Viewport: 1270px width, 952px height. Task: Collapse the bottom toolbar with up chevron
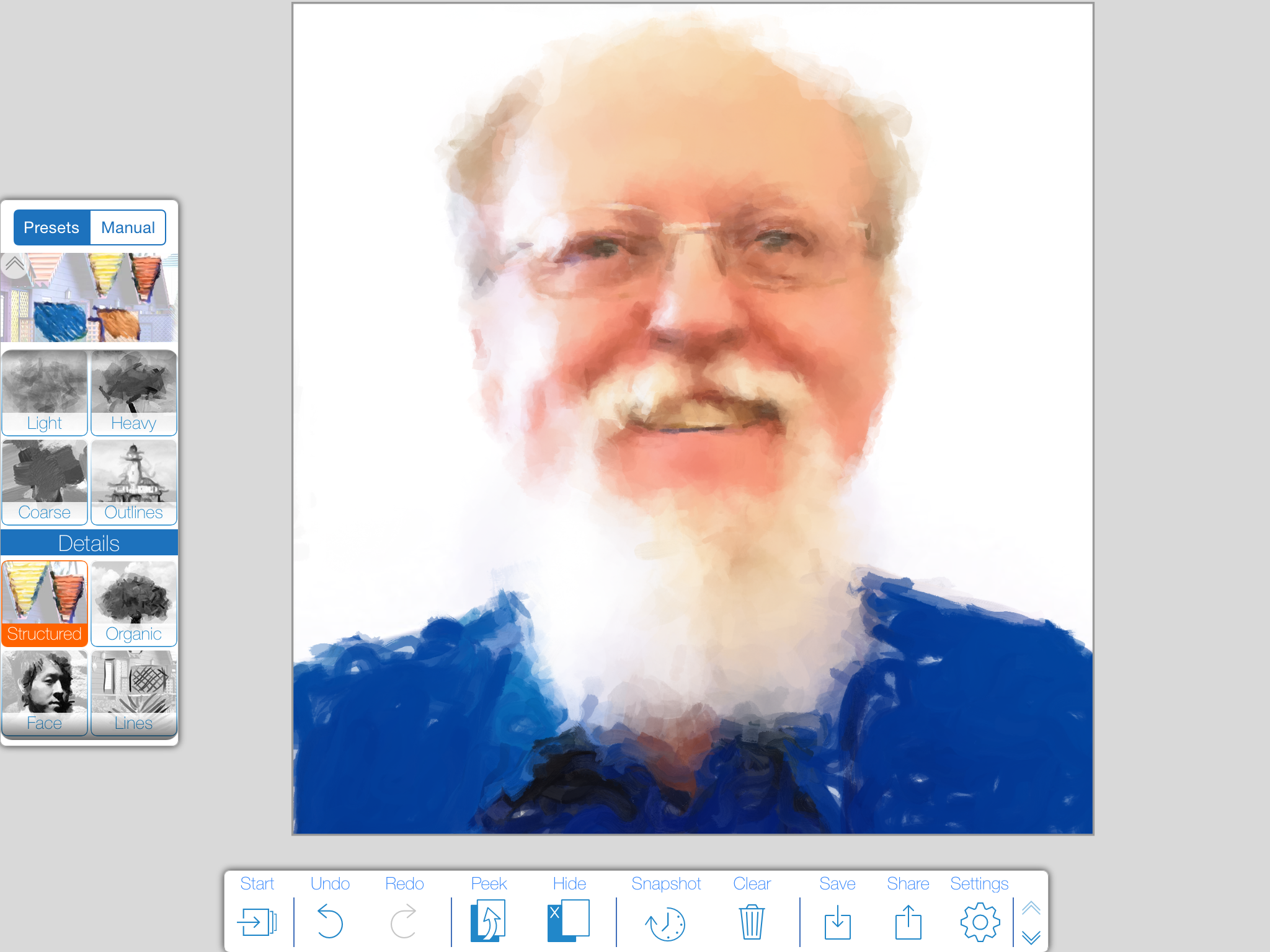pyautogui.click(x=1031, y=908)
